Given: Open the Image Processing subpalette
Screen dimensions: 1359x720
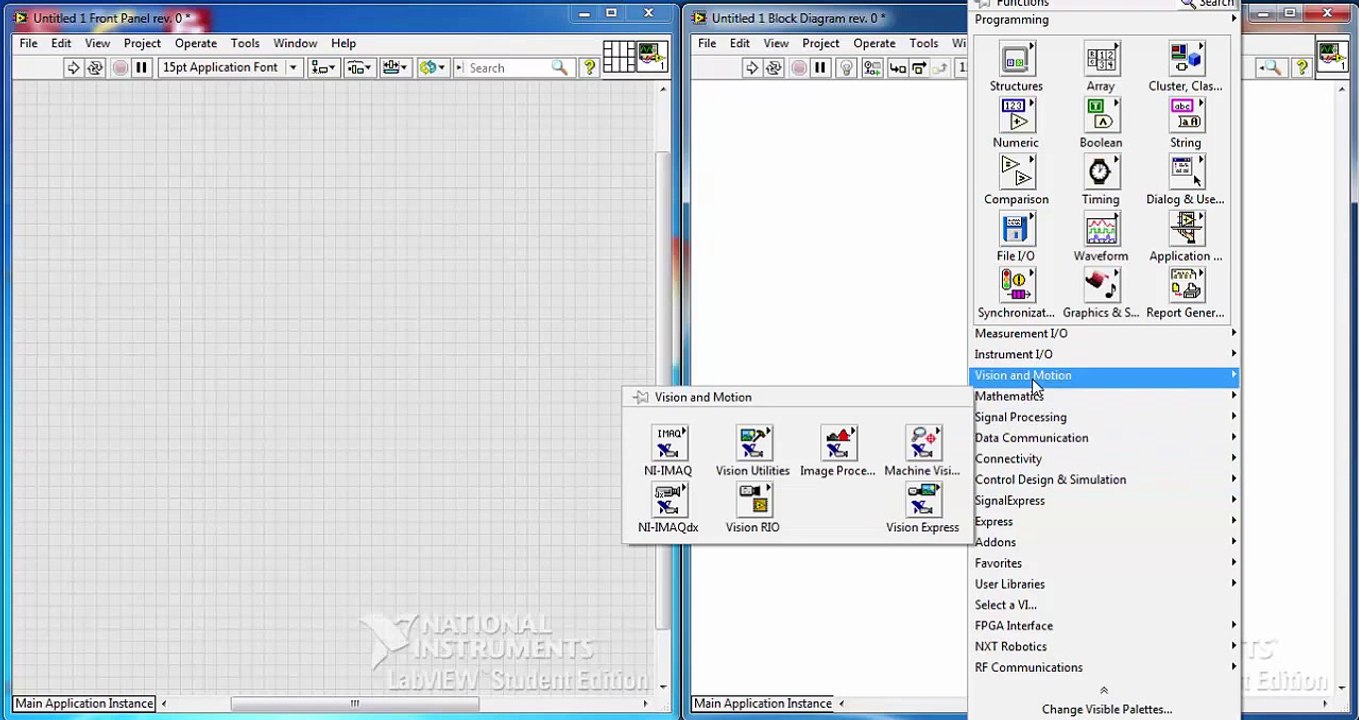Looking at the screenshot, I should 838,443.
